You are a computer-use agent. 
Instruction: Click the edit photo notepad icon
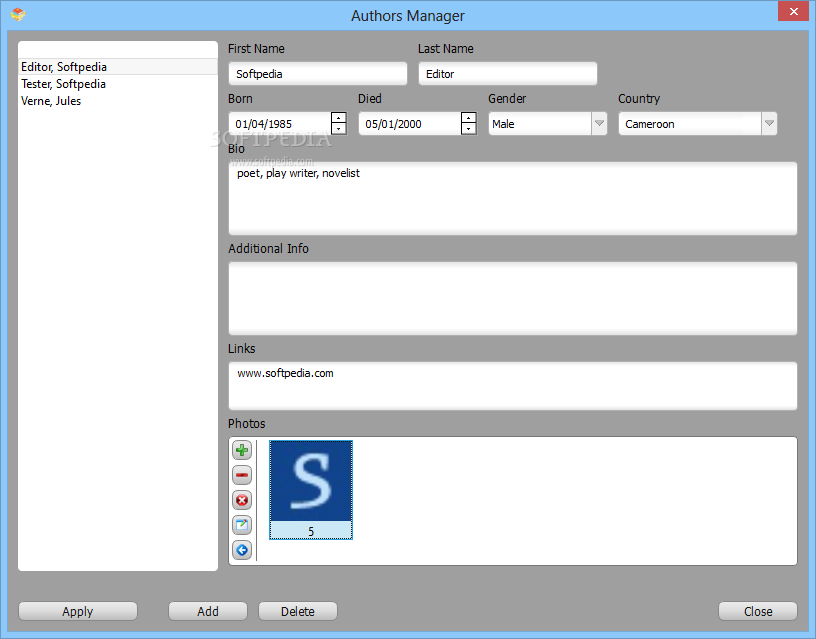(242, 525)
